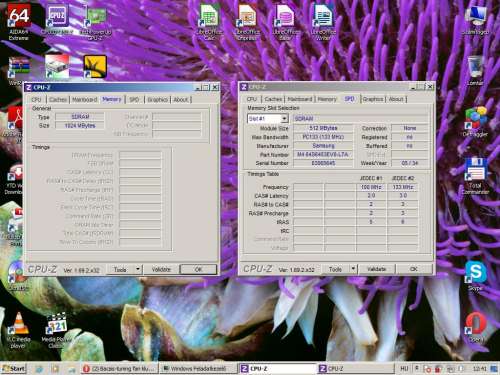
Task: Click the Week/Year value field
Action: [x=410, y=163]
